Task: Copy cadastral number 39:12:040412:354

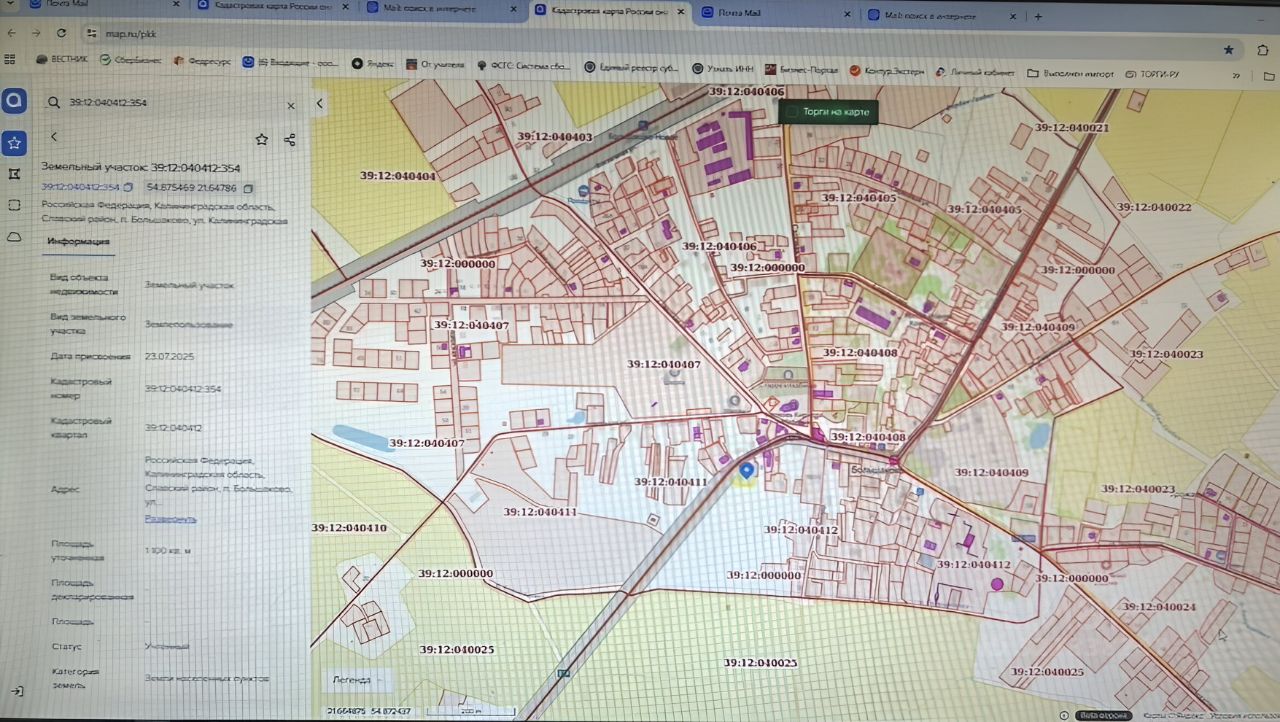Action: point(128,187)
